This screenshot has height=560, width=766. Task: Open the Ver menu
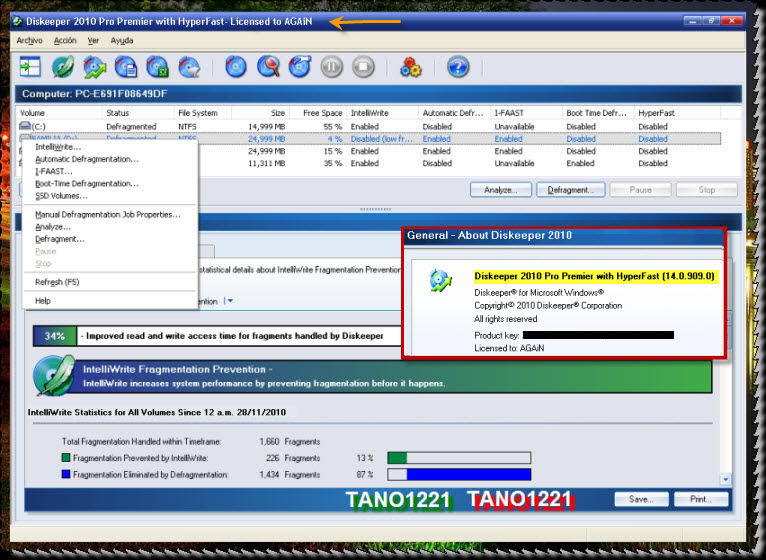click(x=93, y=41)
